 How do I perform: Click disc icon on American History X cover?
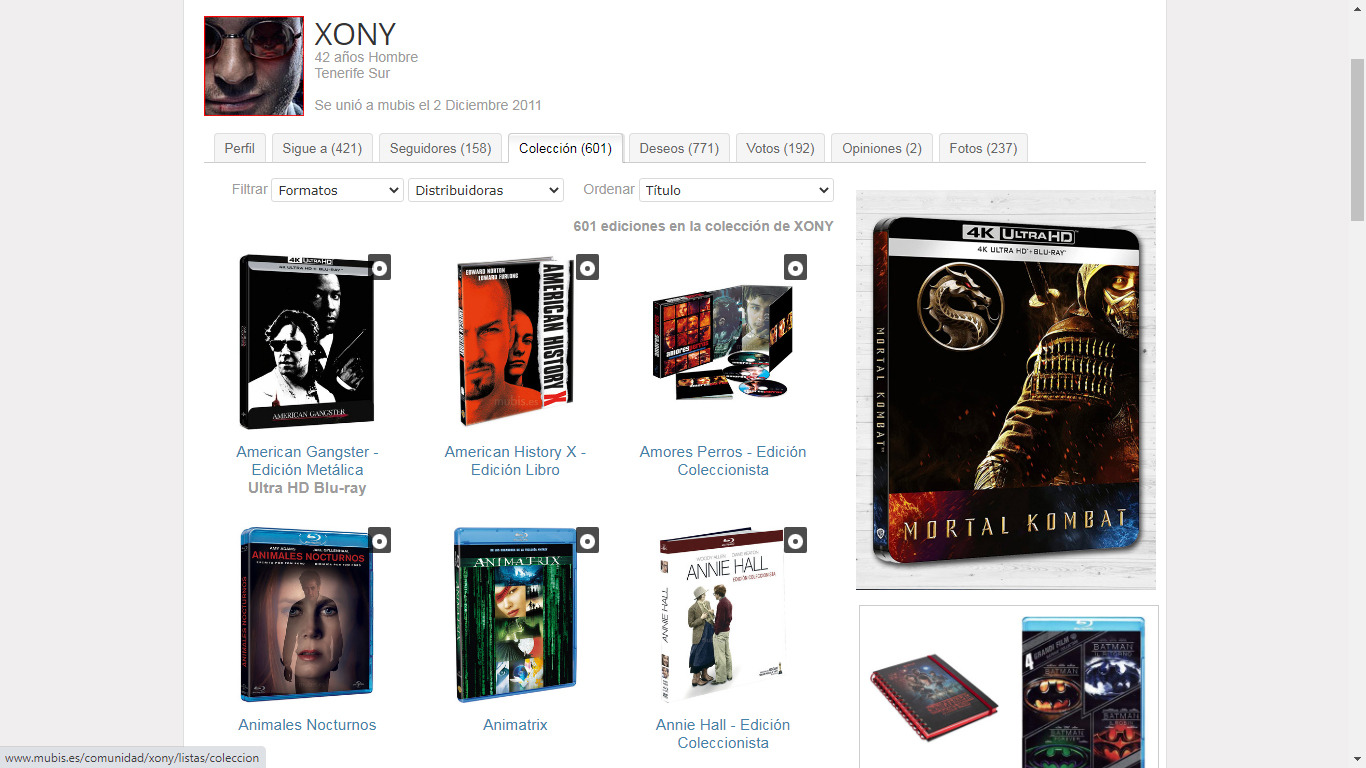pyautogui.click(x=587, y=267)
